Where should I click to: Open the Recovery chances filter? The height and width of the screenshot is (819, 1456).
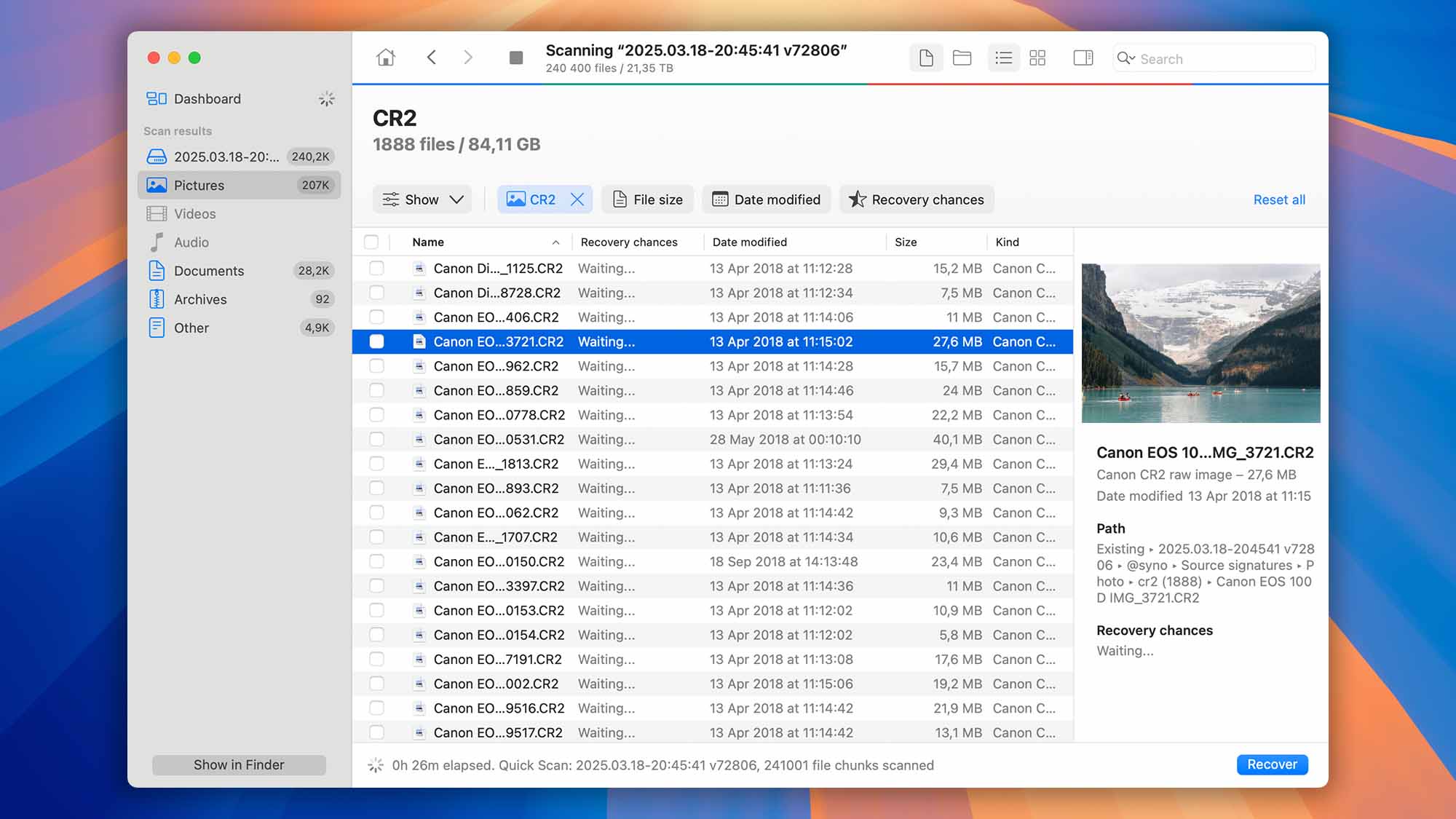[917, 199]
